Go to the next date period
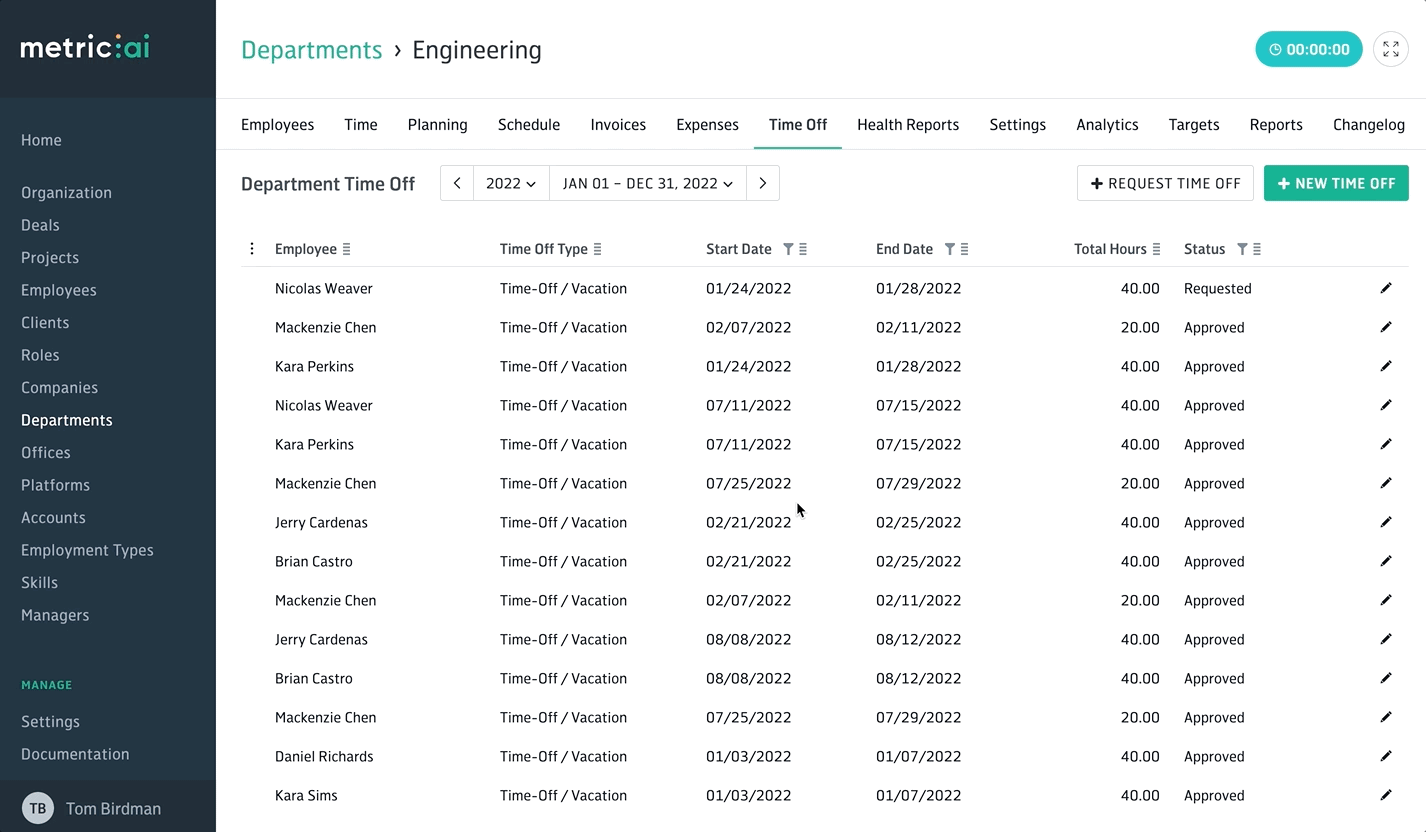This screenshot has height=832, width=1426. click(x=763, y=183)
